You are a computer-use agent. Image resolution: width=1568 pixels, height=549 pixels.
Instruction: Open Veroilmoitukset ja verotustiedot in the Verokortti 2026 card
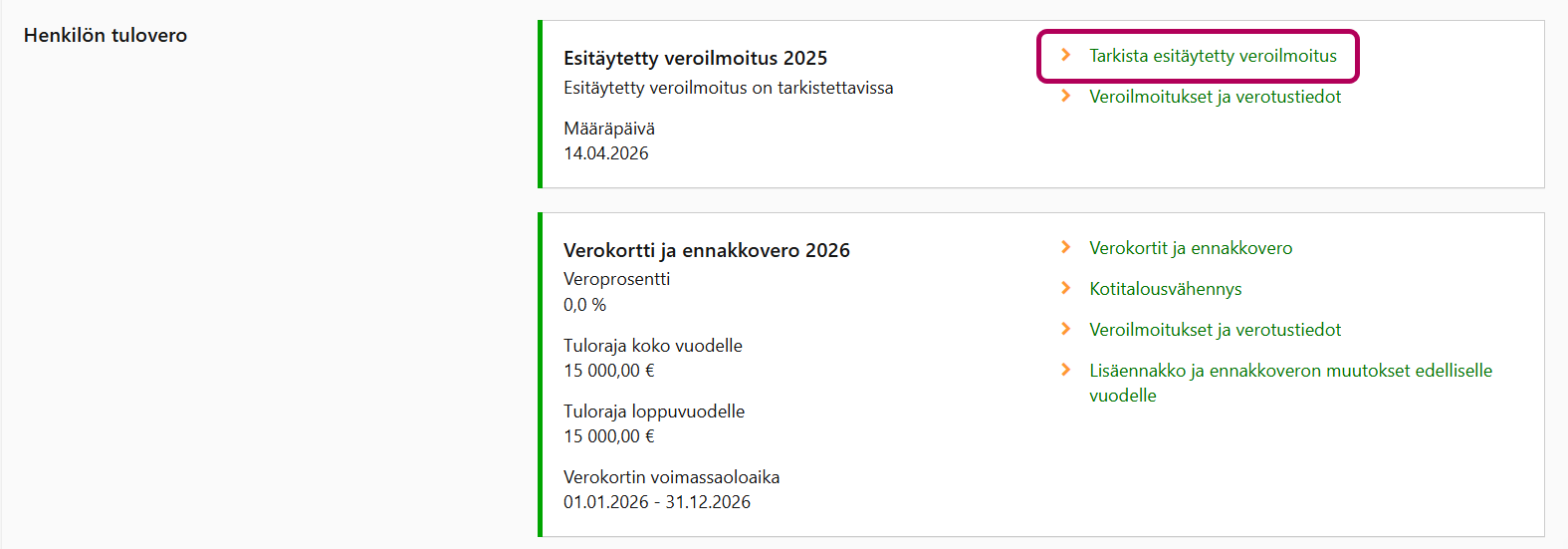(x=1215, y=330)
